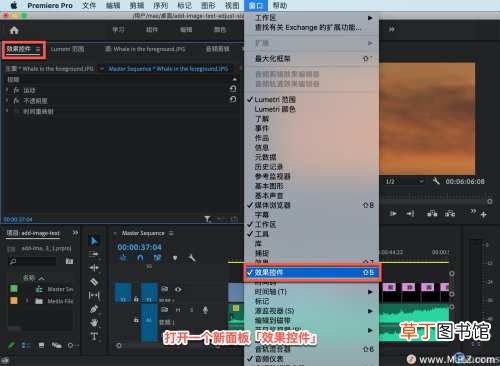Toggle audio track sync lock
500x366 pixels.
point(164,310)
